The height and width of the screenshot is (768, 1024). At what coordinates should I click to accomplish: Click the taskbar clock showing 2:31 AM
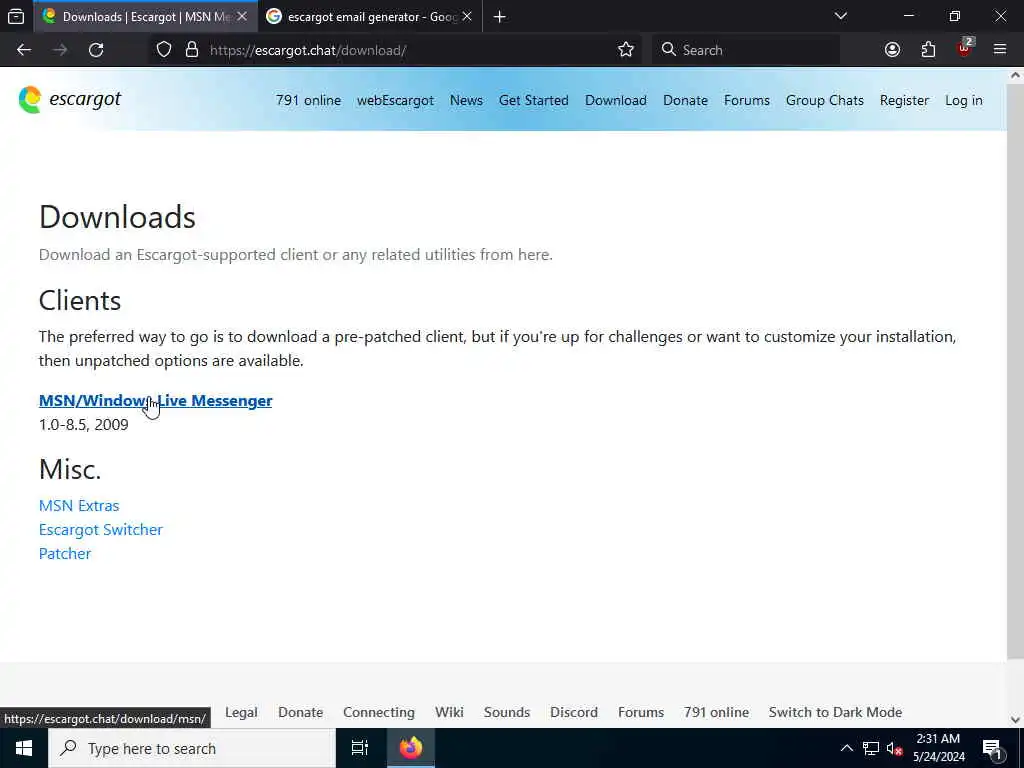938,748
